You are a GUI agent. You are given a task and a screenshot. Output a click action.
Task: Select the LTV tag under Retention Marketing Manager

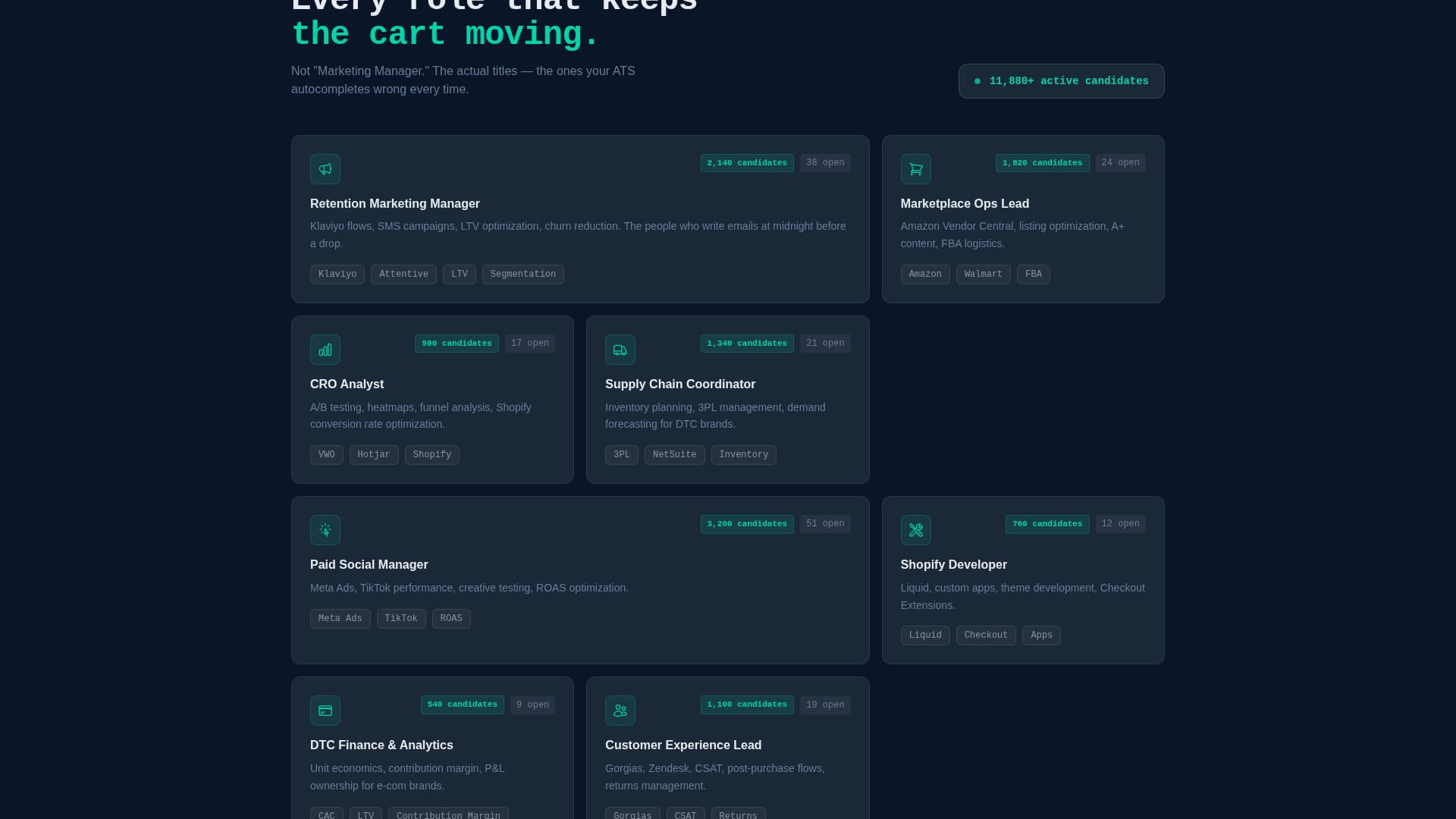(x=459, y=275)
